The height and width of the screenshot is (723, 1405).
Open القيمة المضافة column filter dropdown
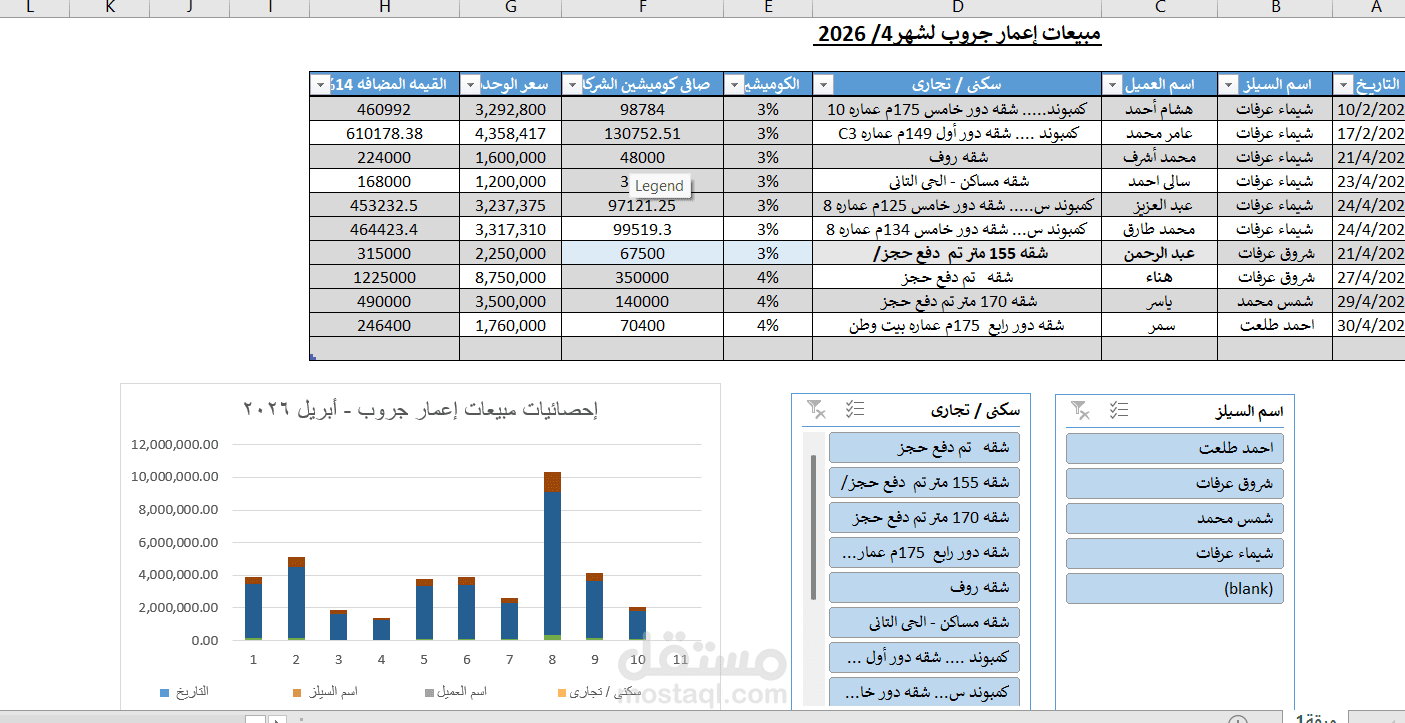(x=320, y=84)
